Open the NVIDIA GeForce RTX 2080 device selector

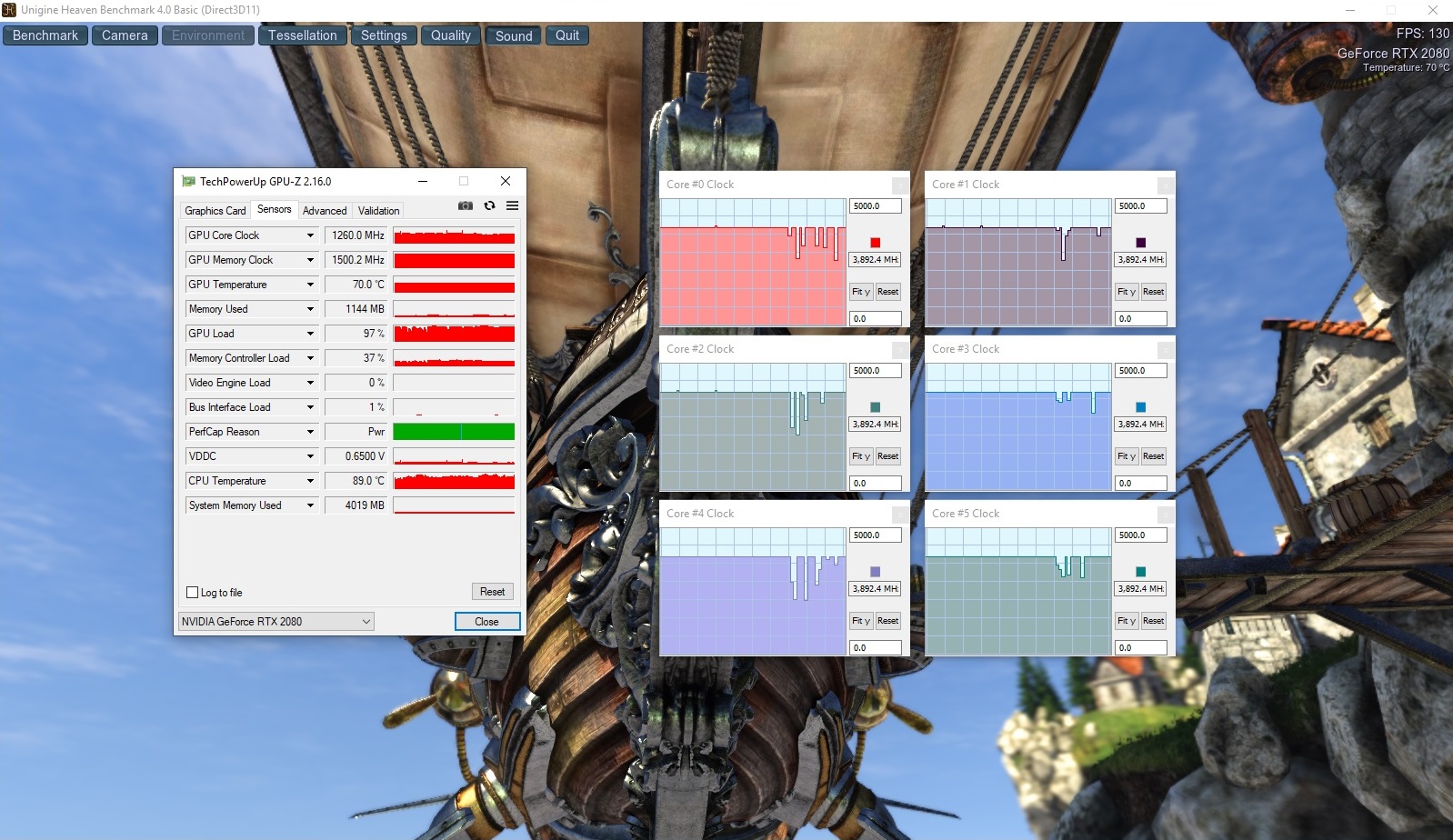[x=276, y=622]
